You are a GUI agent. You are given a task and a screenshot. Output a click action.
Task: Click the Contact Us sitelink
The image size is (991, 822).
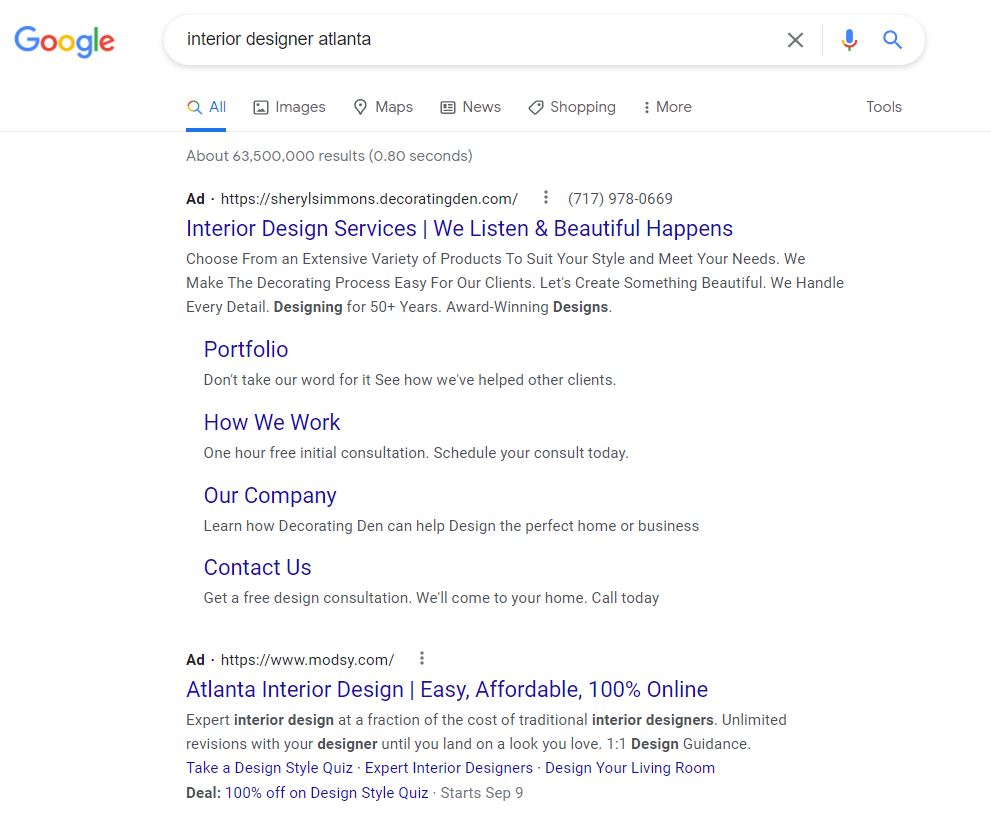coord(257,567)
